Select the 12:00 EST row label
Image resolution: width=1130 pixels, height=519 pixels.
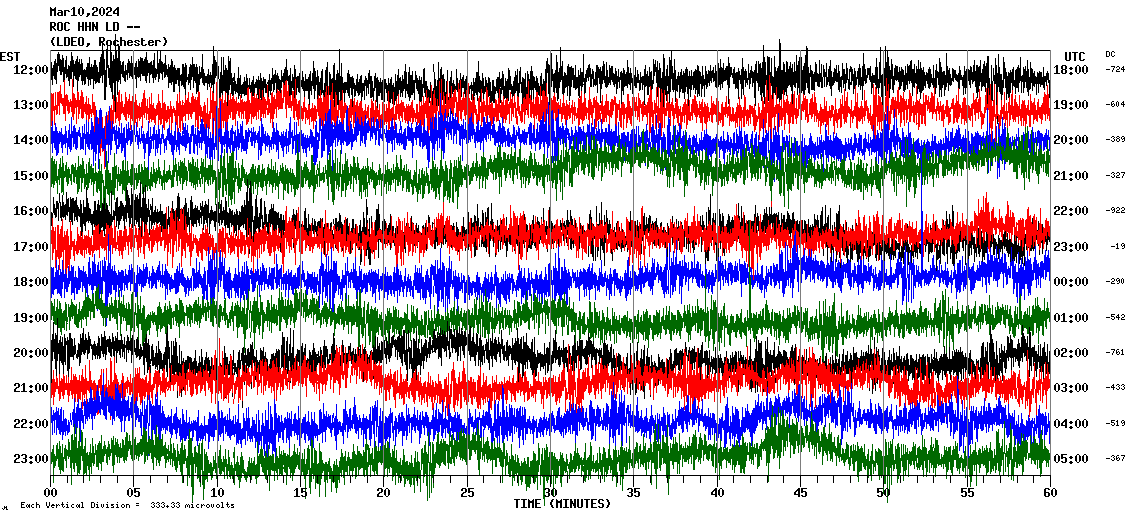[31, 70]
